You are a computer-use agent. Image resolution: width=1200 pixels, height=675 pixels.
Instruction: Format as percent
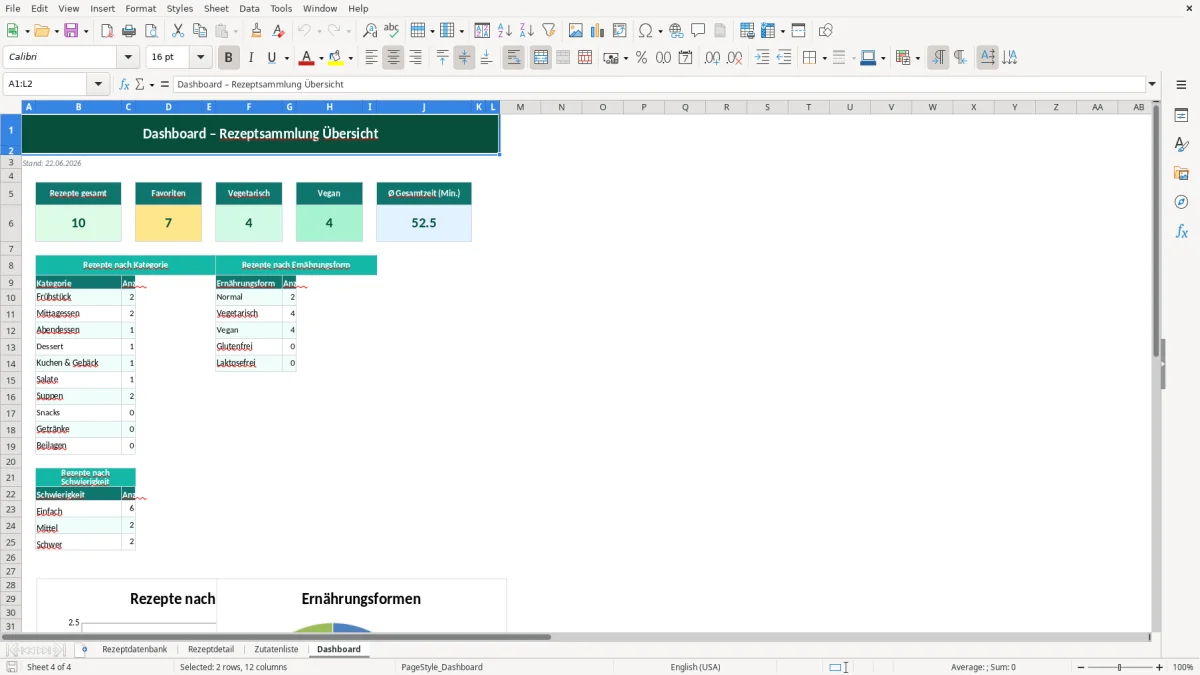click(641, 58)
